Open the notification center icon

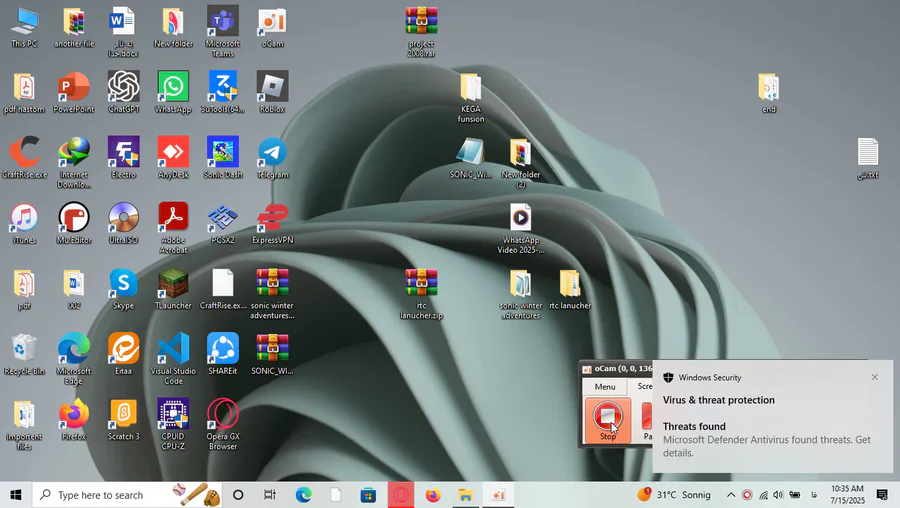(x=882, y=495)
